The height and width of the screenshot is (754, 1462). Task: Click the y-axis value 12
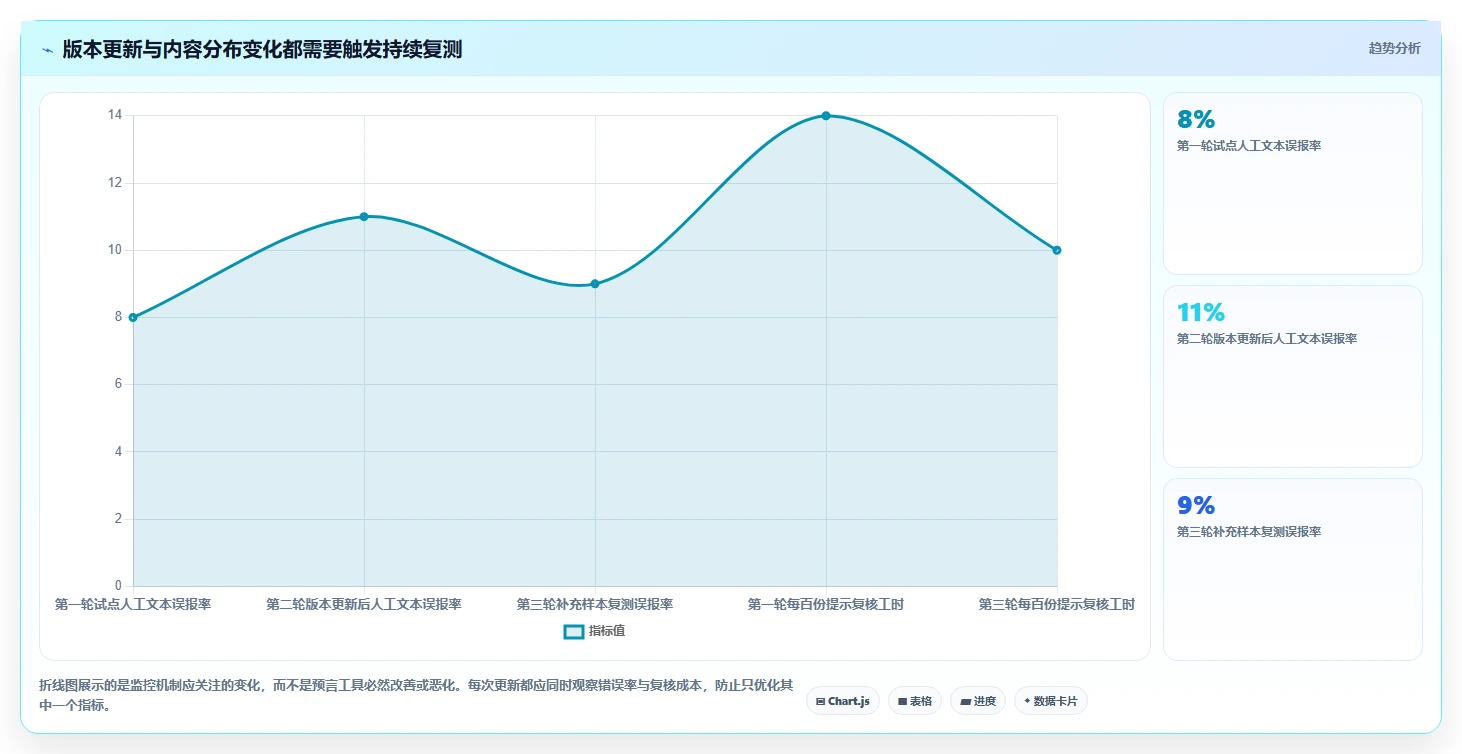pos(115,183)
